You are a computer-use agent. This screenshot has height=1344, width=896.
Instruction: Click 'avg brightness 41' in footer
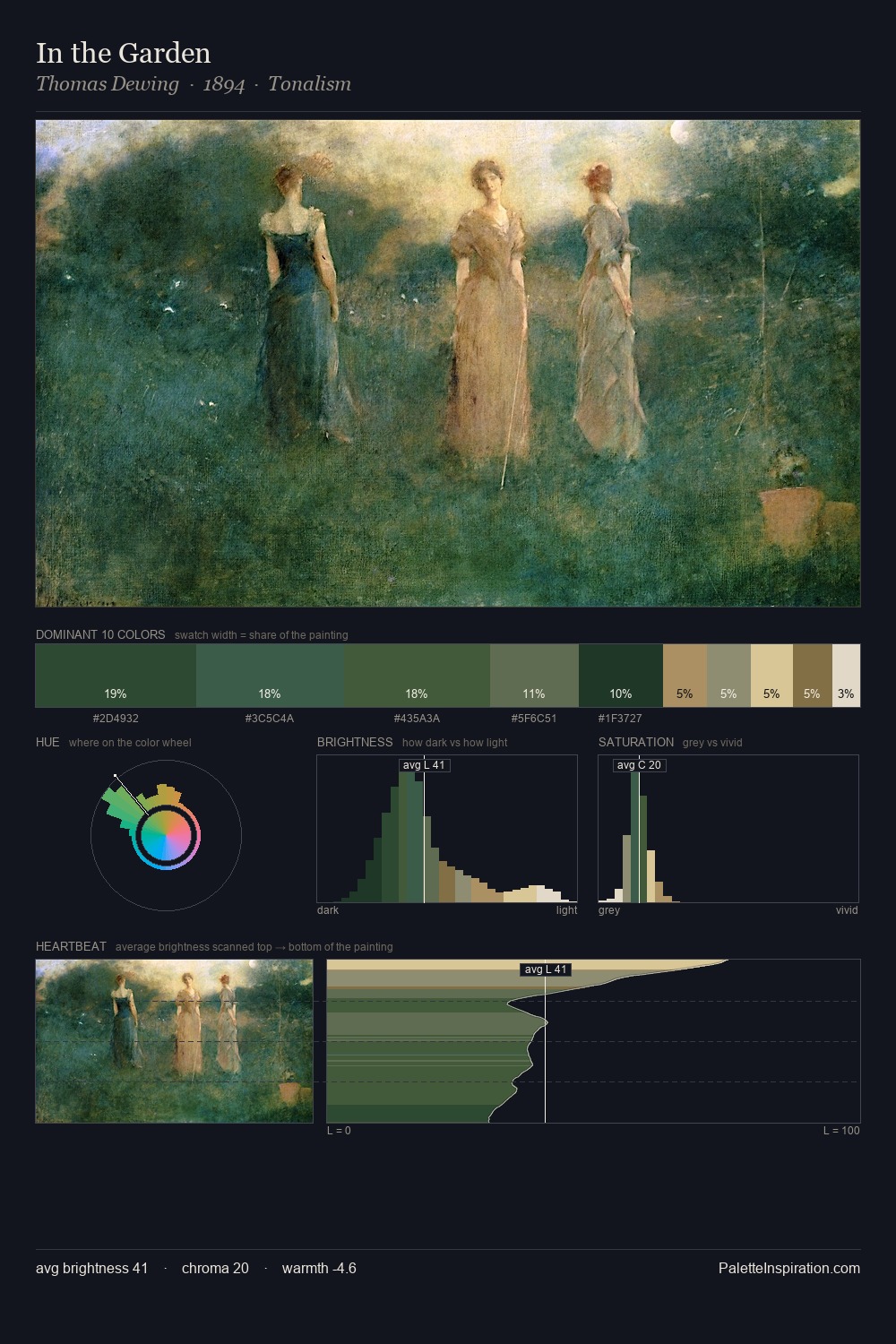(92, 1269)
